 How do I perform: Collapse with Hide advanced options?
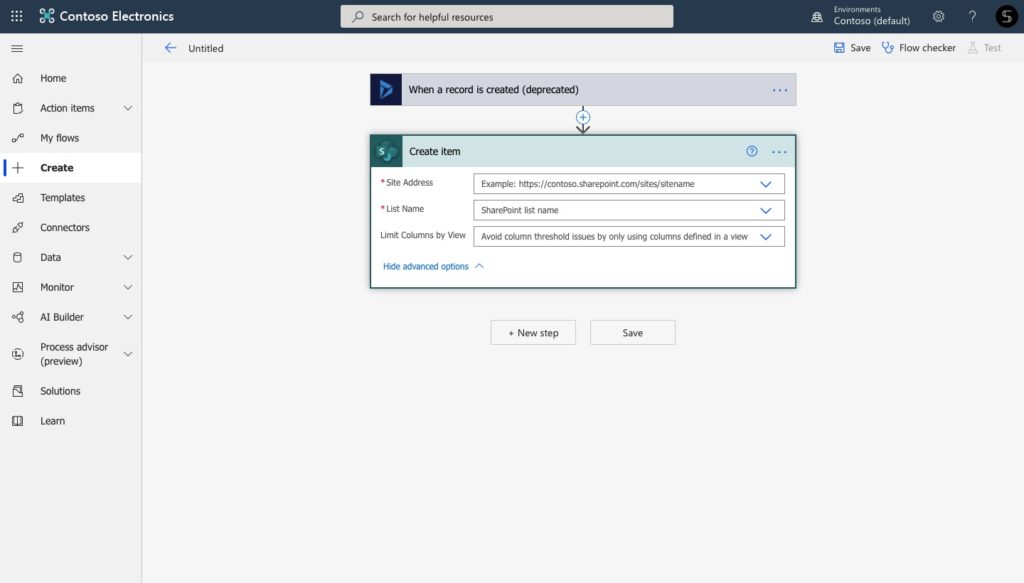433,266
